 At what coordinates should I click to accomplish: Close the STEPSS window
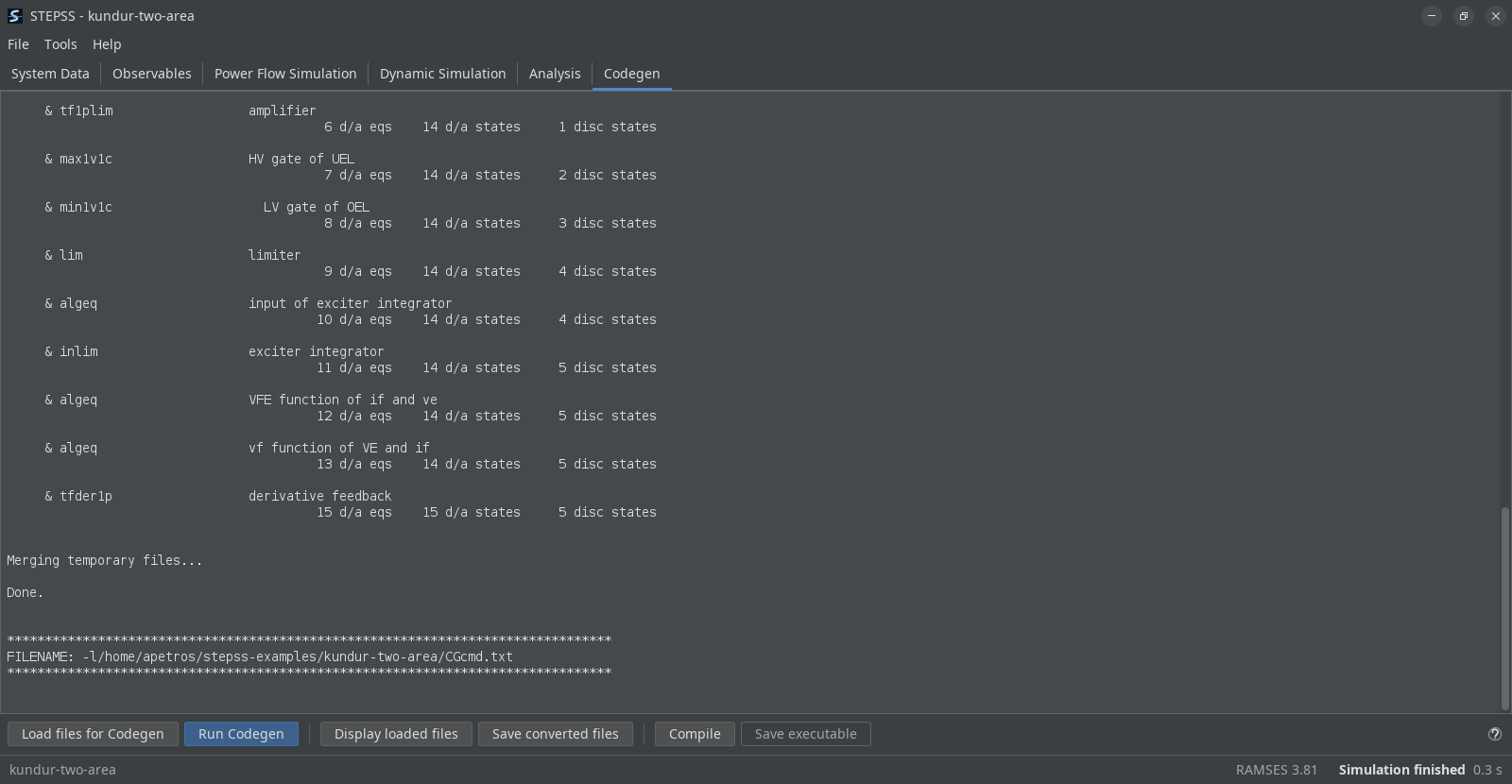click(1495, 16)
